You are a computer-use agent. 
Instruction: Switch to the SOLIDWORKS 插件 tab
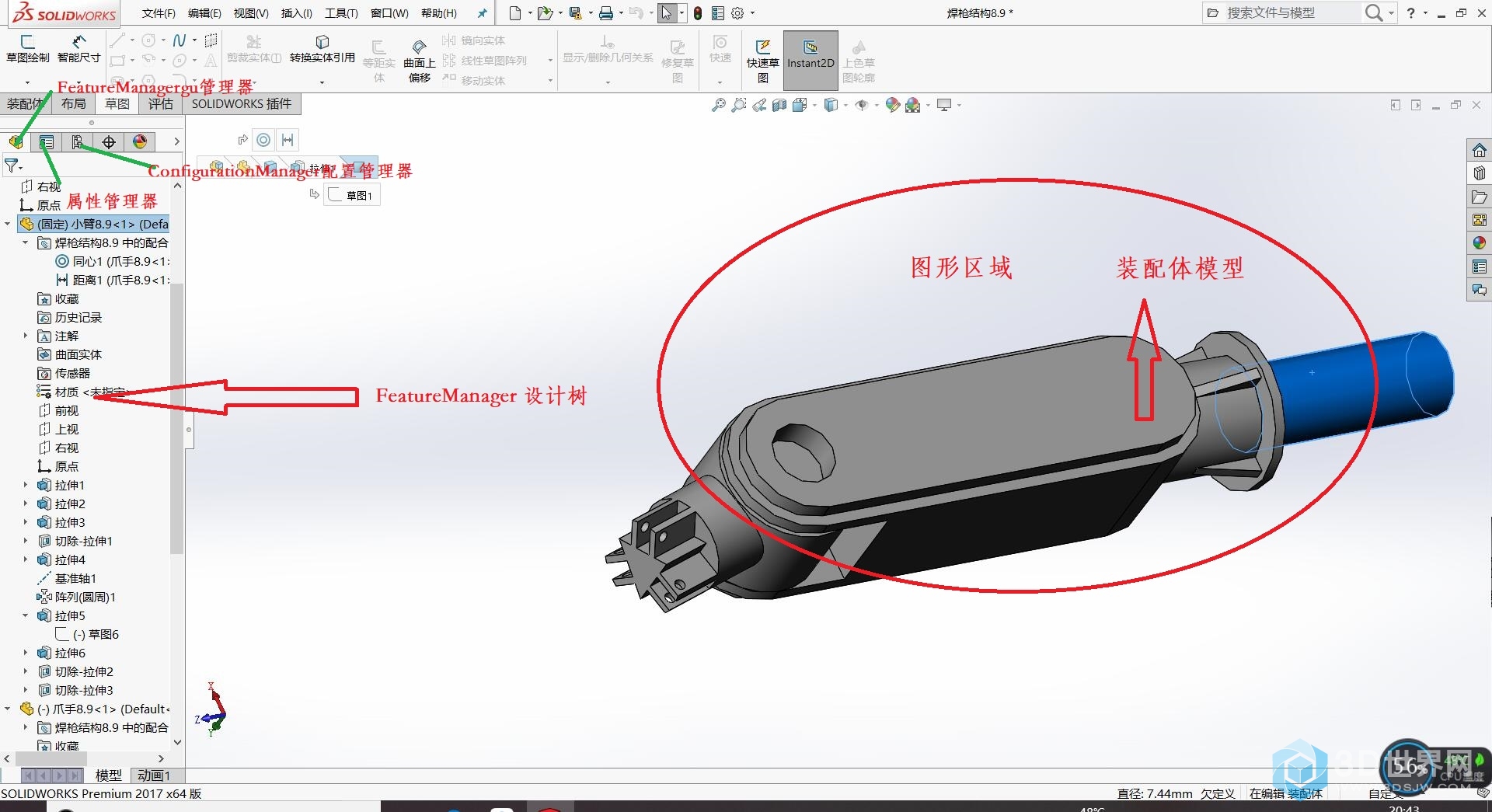tap(242, 104)
